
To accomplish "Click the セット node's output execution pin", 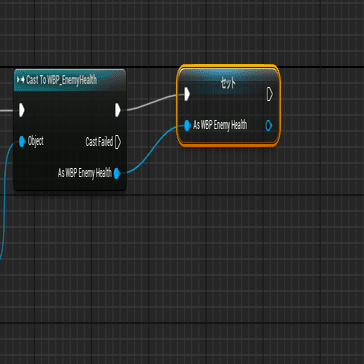I will pyautogui.click(x=270, y=94).
